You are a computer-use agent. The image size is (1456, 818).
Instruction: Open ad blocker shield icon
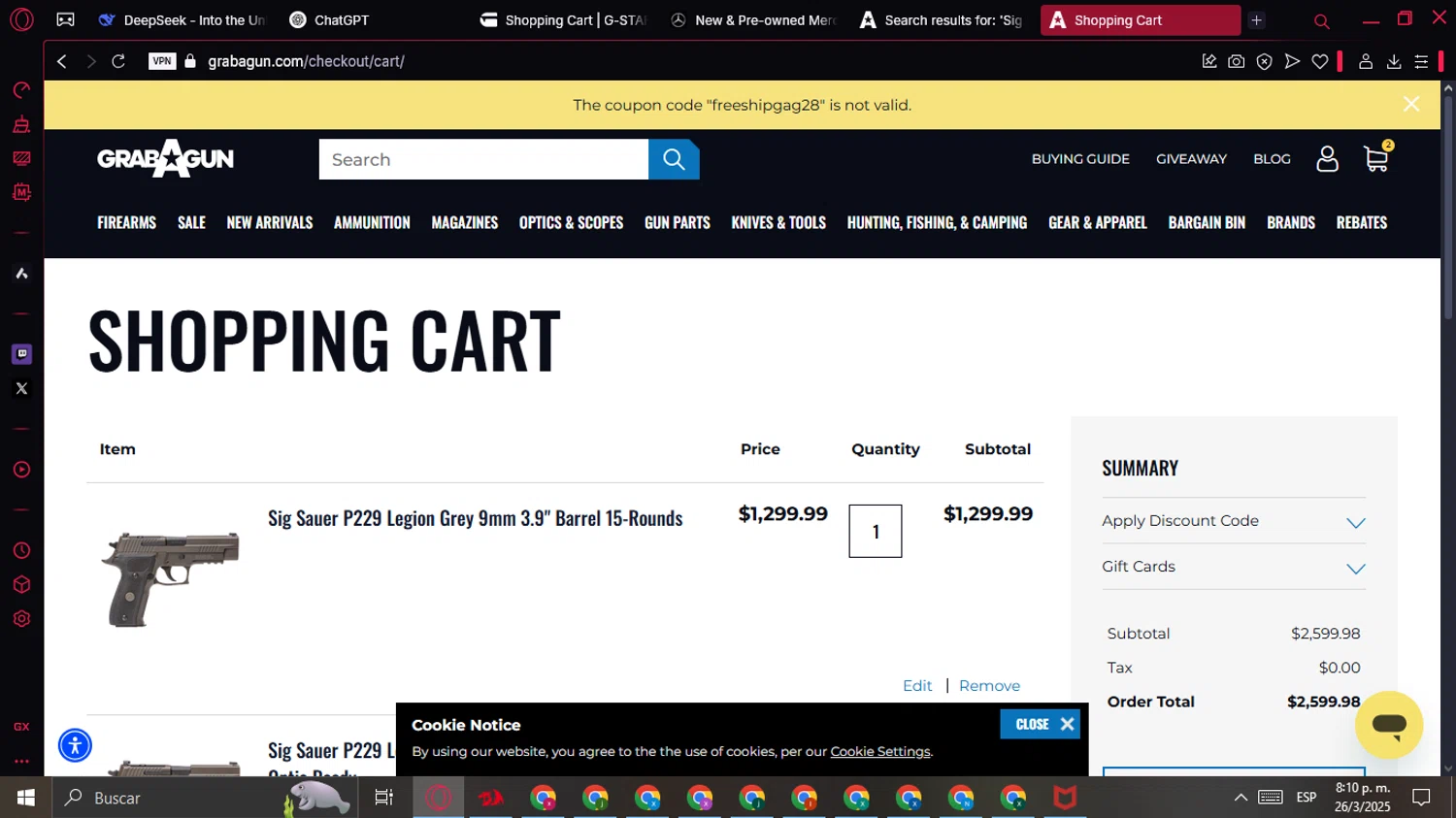click(1264, 61)
